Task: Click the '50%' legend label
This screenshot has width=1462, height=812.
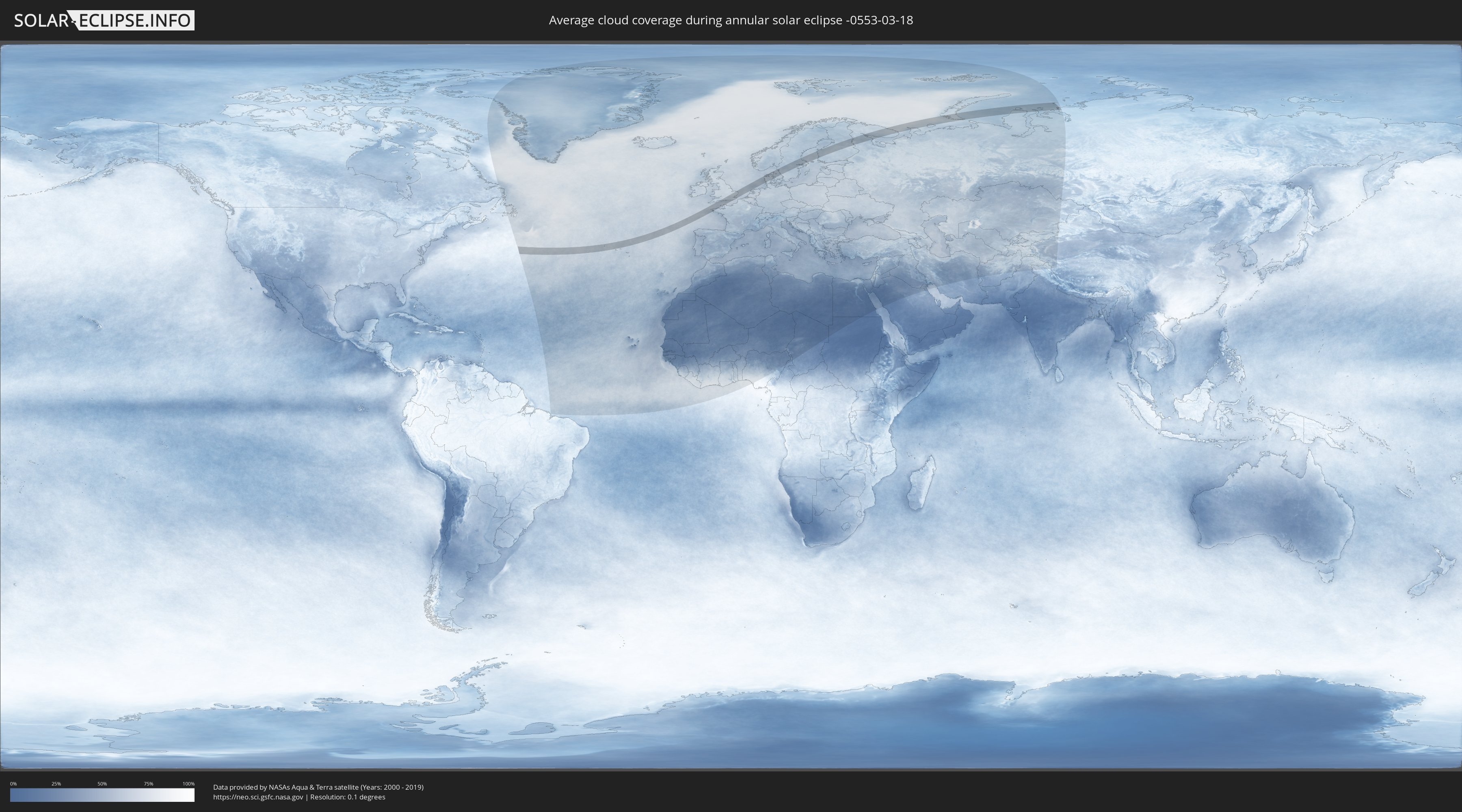Action: tap(102, 784)
